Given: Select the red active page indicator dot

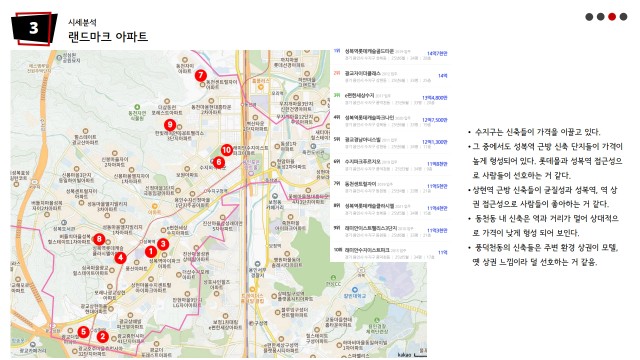Looking at the screenshot, I should click(x=612, y=17).
